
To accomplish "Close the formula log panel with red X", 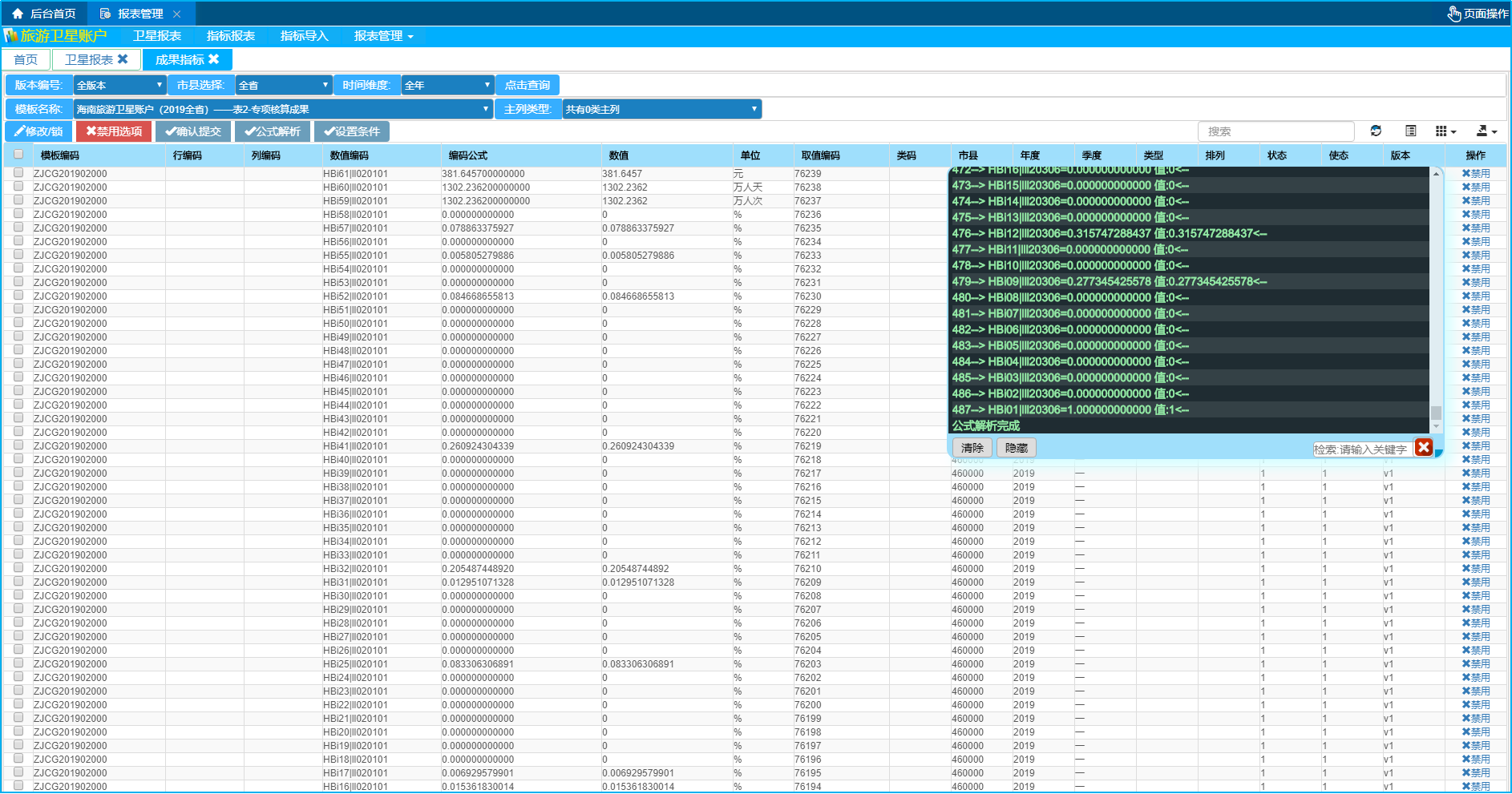I will pyautogui.click(x=1424, y=448).
